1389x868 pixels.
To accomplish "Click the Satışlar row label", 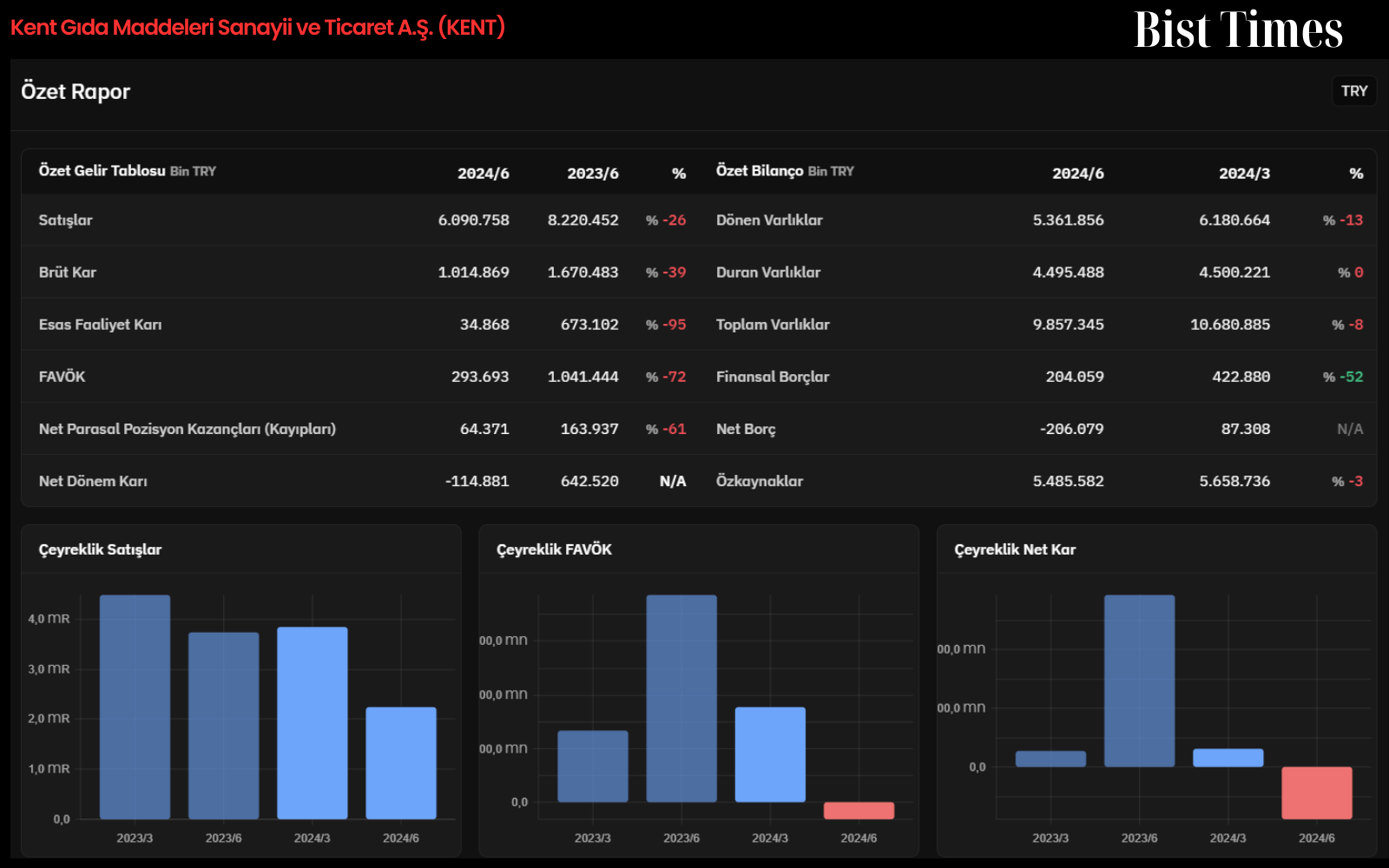I will 65,220.
